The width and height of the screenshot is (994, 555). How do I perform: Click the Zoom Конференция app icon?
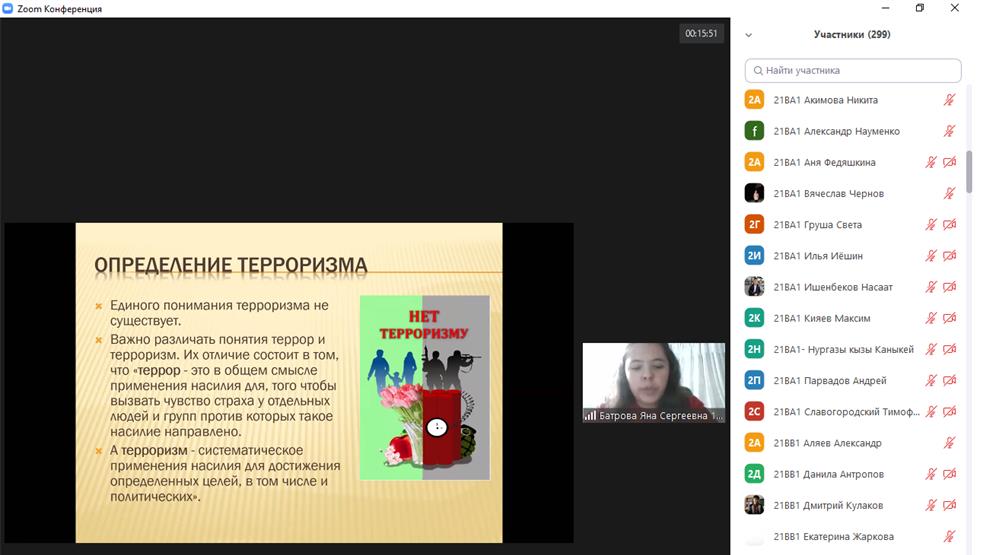pyautogui.click(x=8, y=8)
